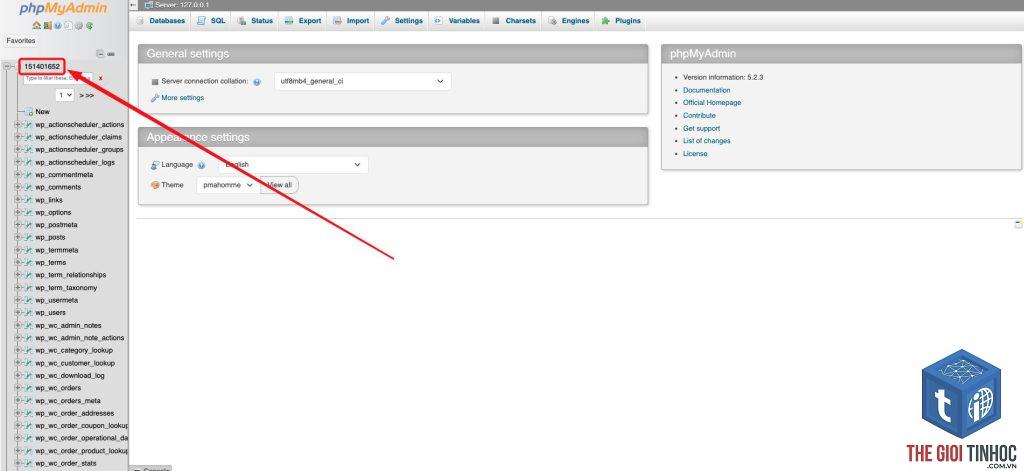Open the Server connection collation dropdown

pos(362,82)
